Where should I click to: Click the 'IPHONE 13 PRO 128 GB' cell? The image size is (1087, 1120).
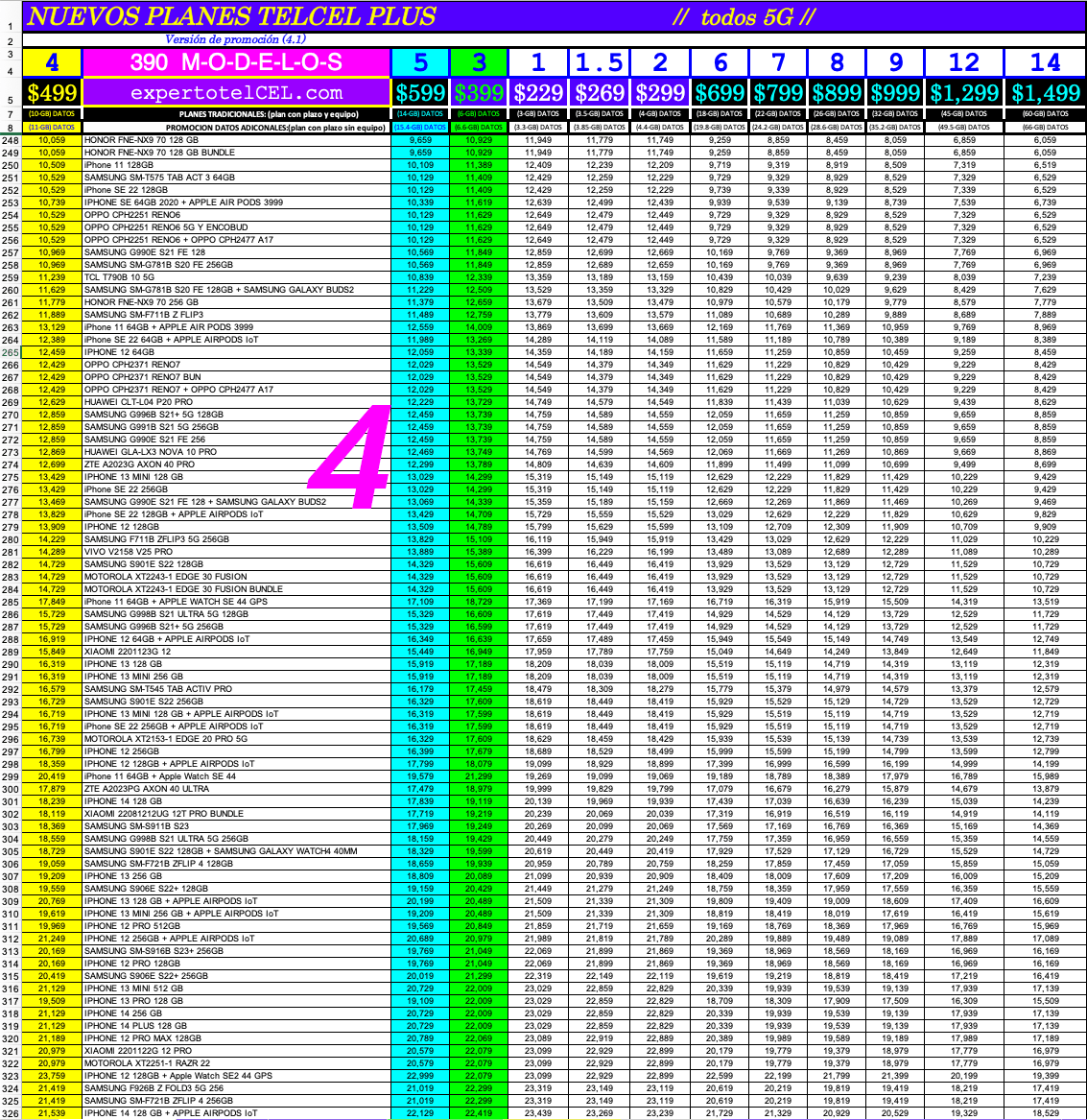point(236,1001)
